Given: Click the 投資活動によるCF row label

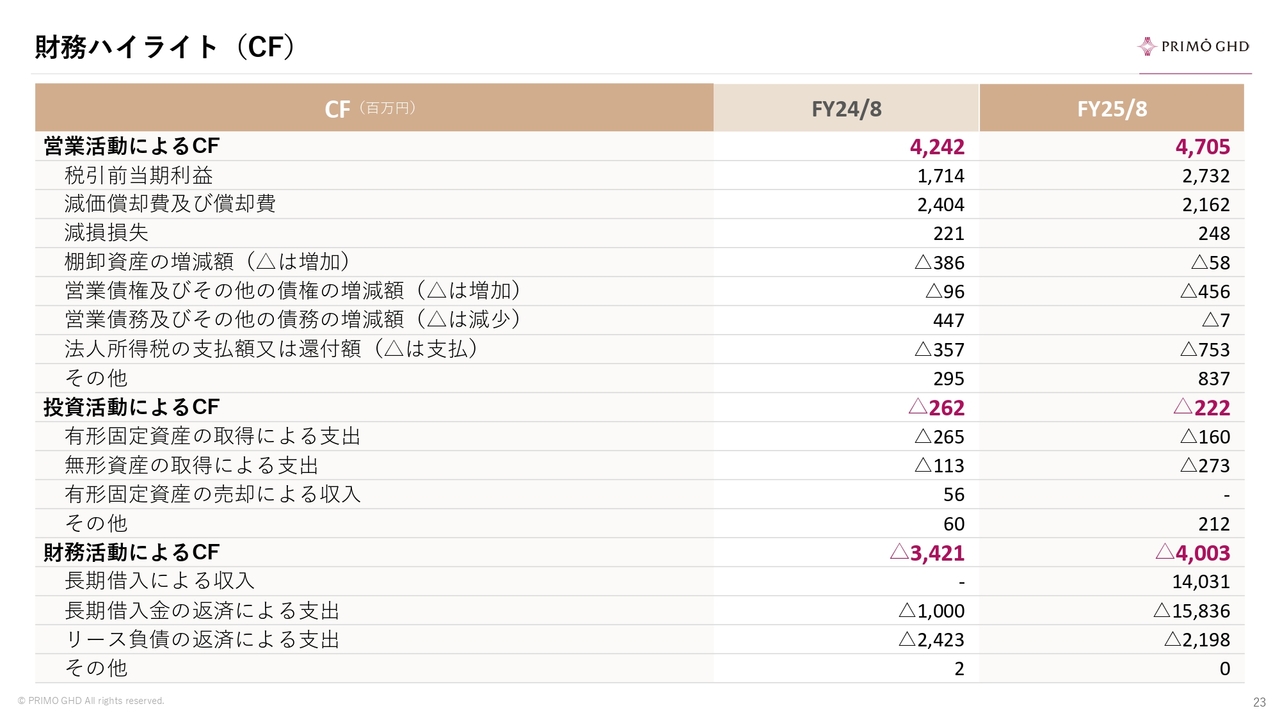Looking at the screenshot, I should [x=131, y=407].
